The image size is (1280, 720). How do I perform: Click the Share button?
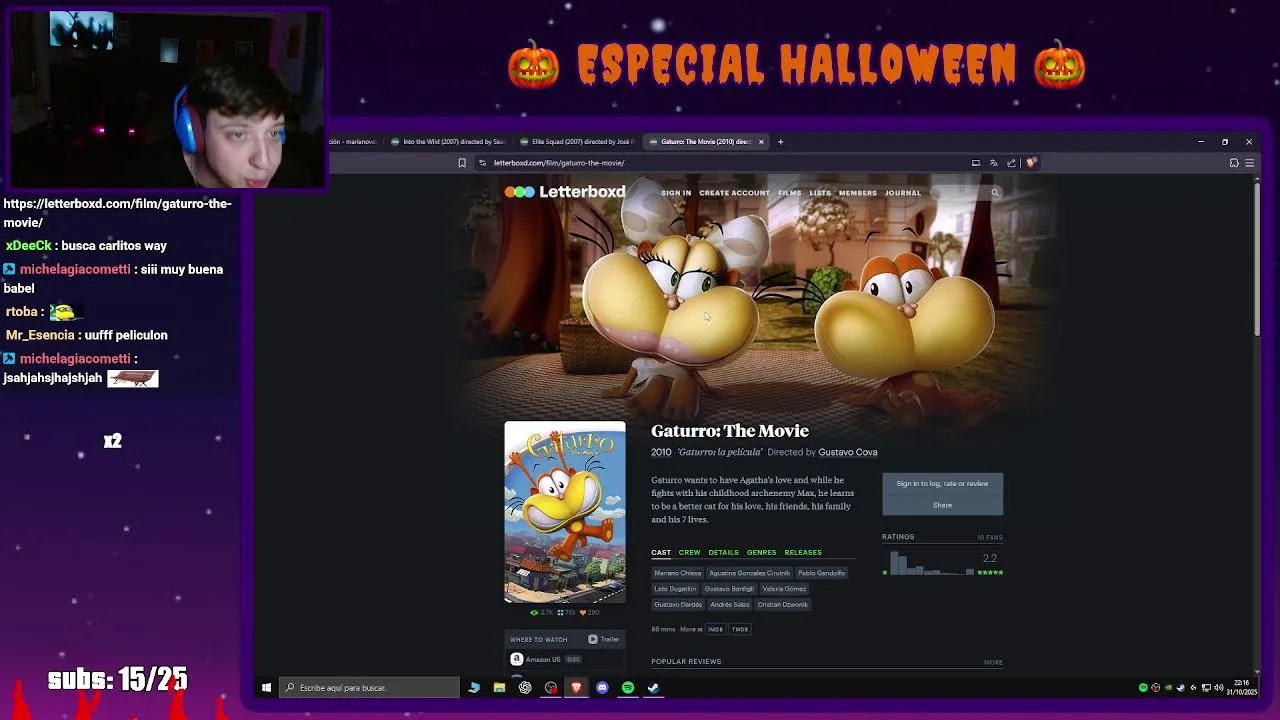[942, 505]
